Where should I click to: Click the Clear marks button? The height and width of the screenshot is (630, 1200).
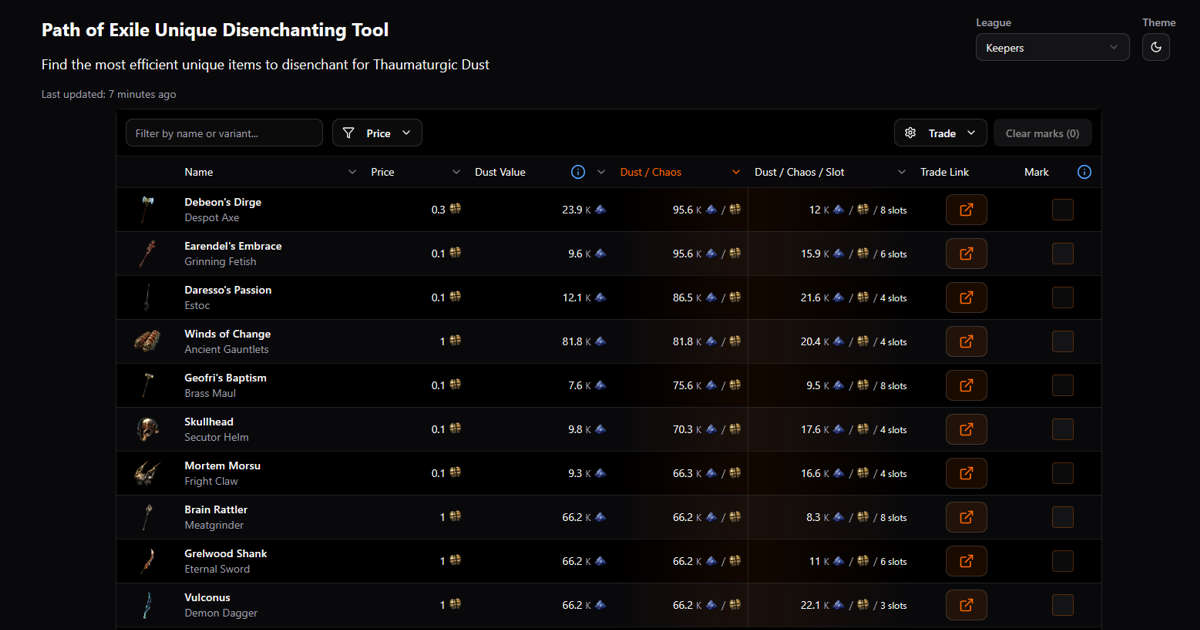coord(1042,132)
